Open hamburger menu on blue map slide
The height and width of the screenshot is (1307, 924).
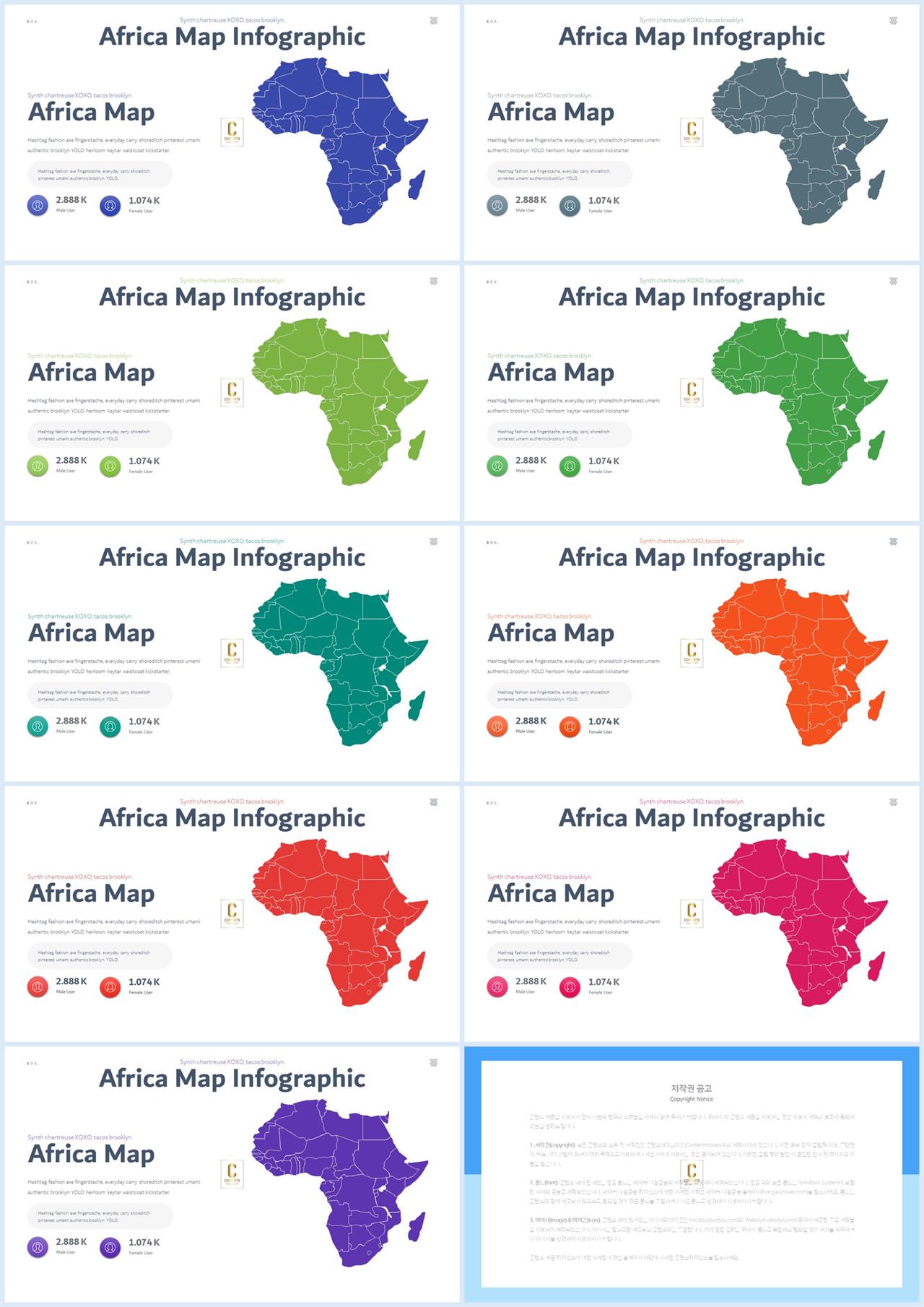pyautogui.click(x=434, y=21)
